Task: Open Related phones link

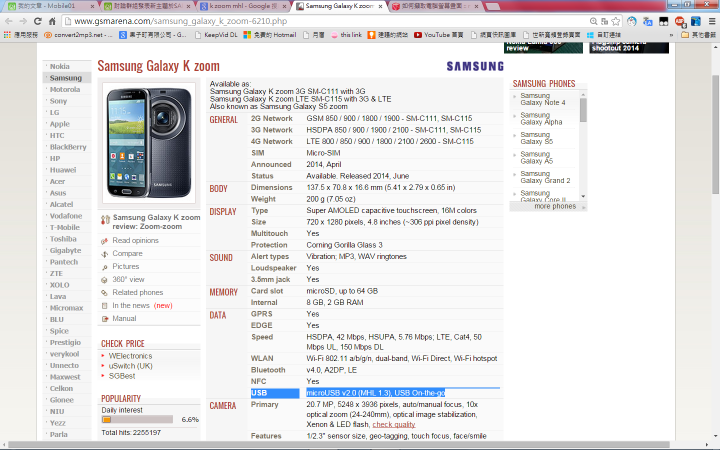Action: [138, 292]
